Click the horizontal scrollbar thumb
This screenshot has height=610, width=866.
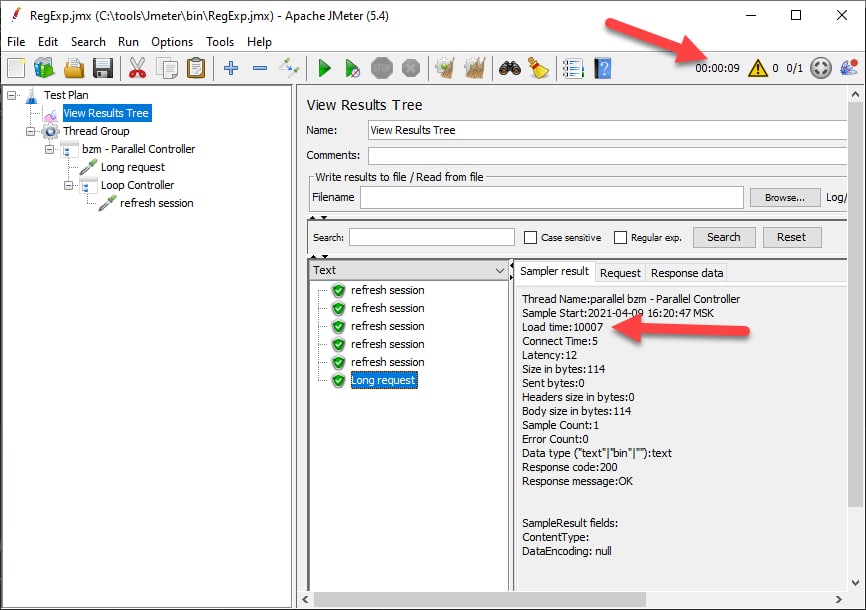pyautogui.click(x=479, y=600)
